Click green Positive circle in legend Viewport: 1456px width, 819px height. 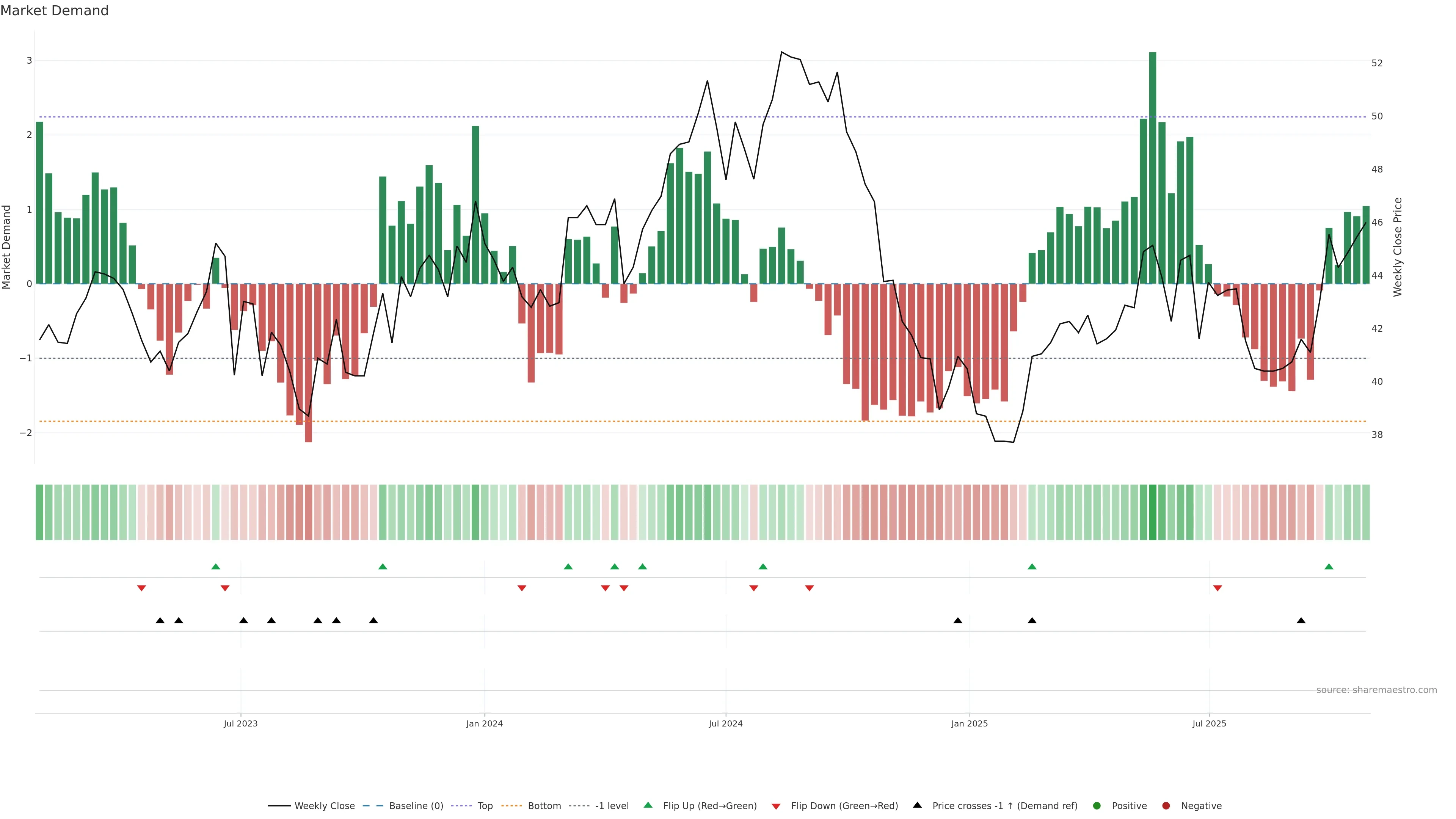(1097, 805)
